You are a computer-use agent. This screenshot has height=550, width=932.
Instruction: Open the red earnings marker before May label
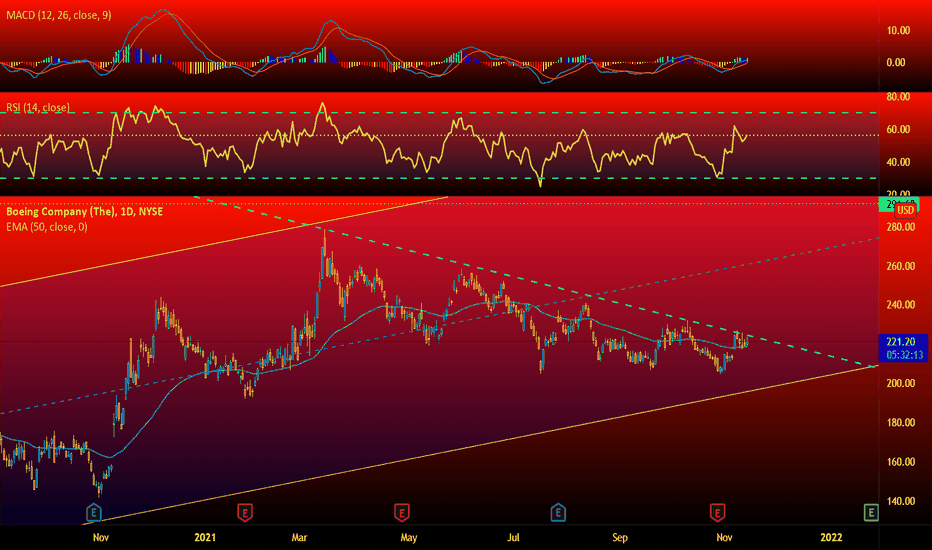click(x=402, y=512)
